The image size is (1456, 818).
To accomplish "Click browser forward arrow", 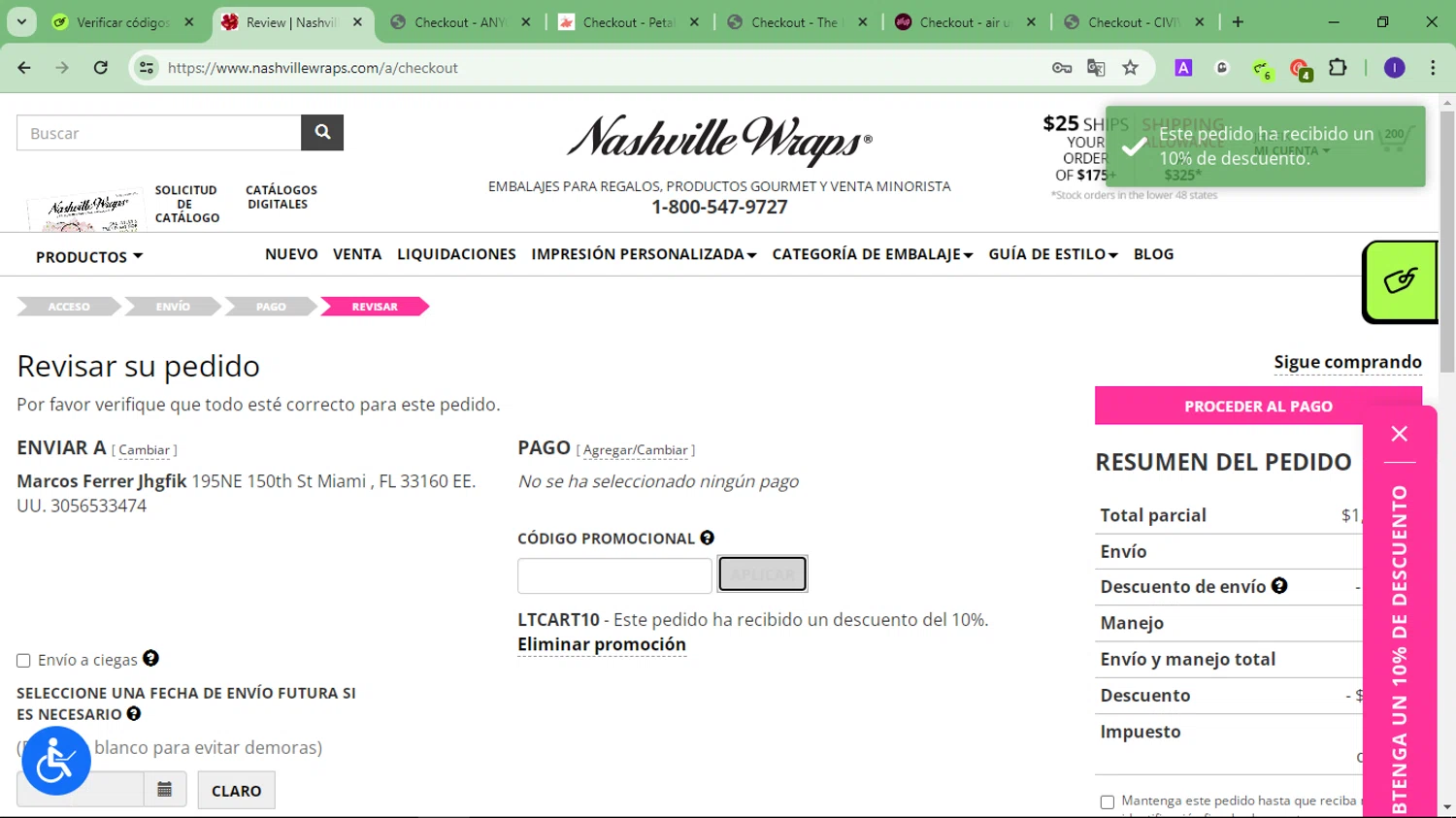I will (x=62, y=68).
